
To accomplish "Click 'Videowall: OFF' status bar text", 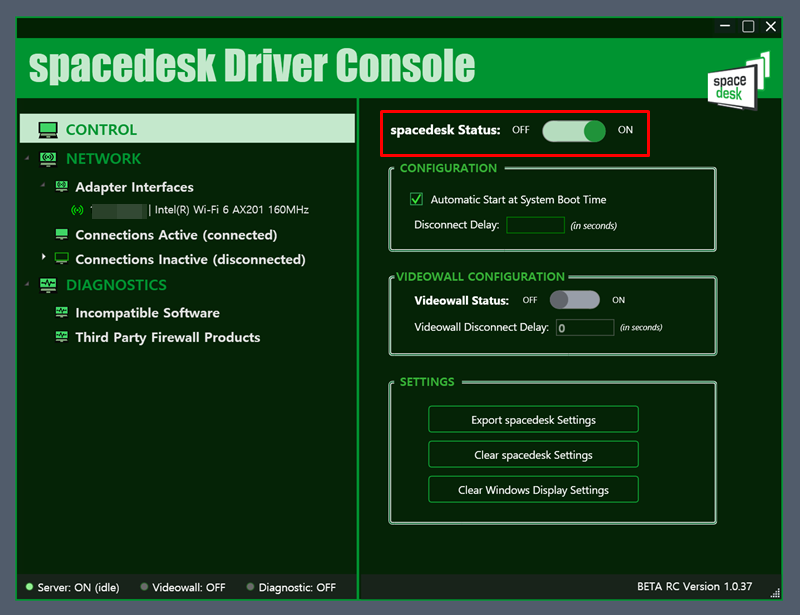I will pyautogui.click(x=189, y=587).
